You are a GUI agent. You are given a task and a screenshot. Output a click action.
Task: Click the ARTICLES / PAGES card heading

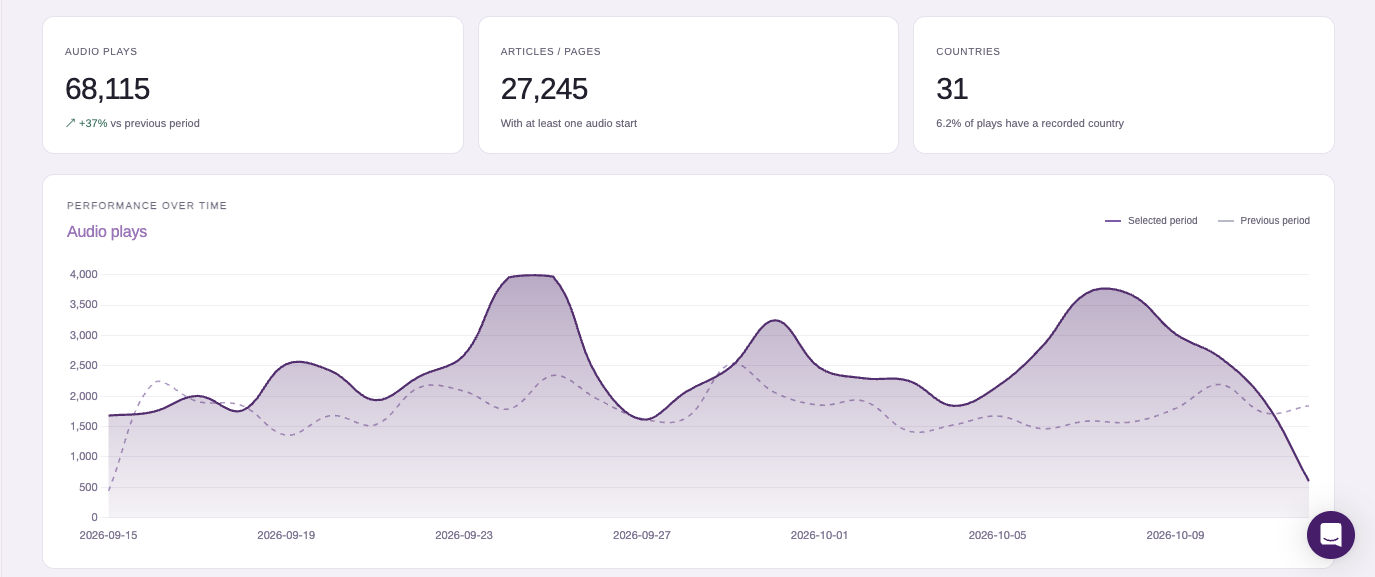[551, 51]
